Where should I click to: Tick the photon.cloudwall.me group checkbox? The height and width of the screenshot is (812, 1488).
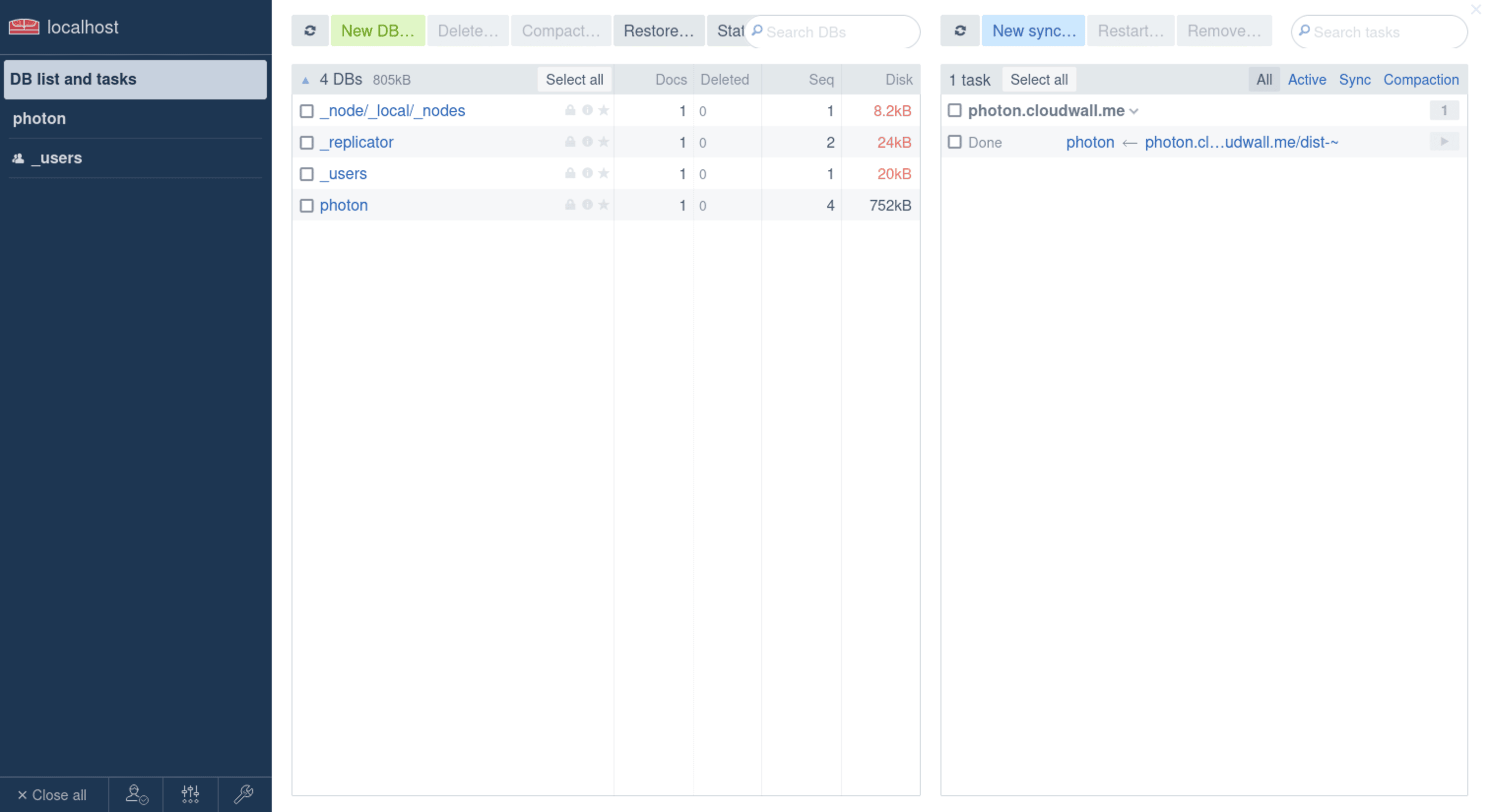pyautogui.click(x=955, y=110)
